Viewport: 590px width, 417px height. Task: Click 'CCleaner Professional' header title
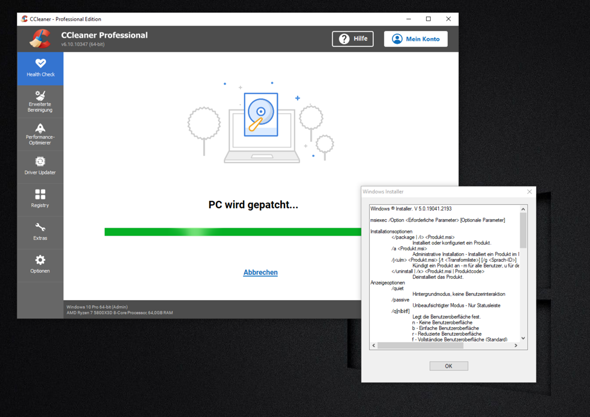pos(104,35)
